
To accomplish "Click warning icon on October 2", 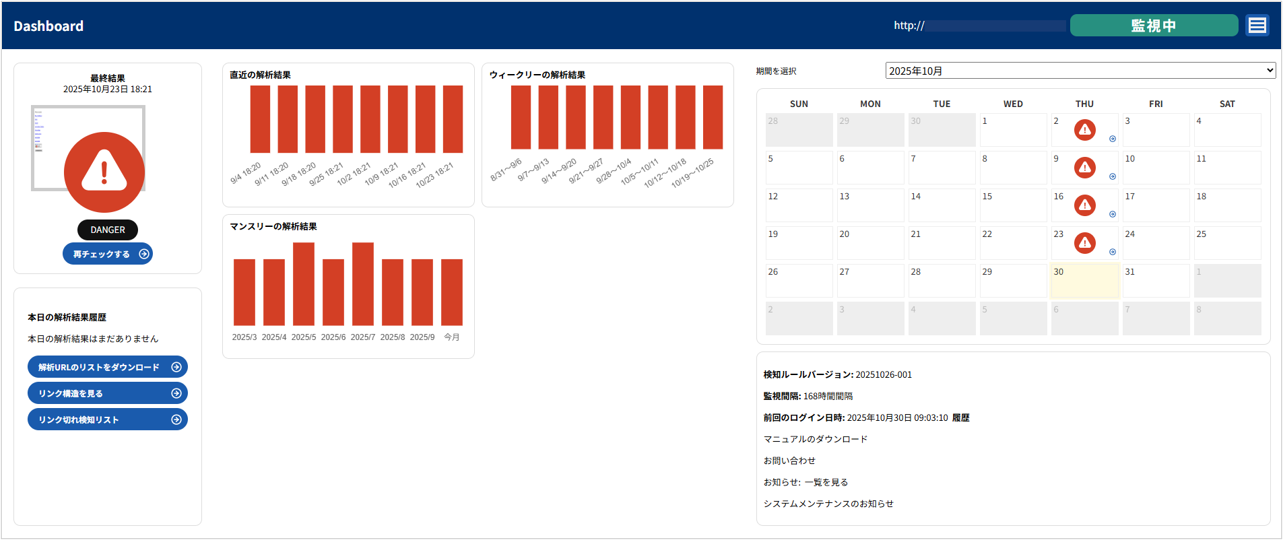I will tap(1085, 130).
